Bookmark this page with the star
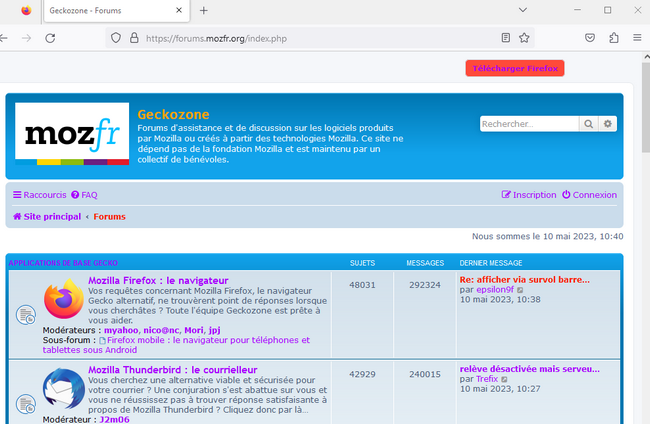650x424 pixels. (x=524, y=38)
